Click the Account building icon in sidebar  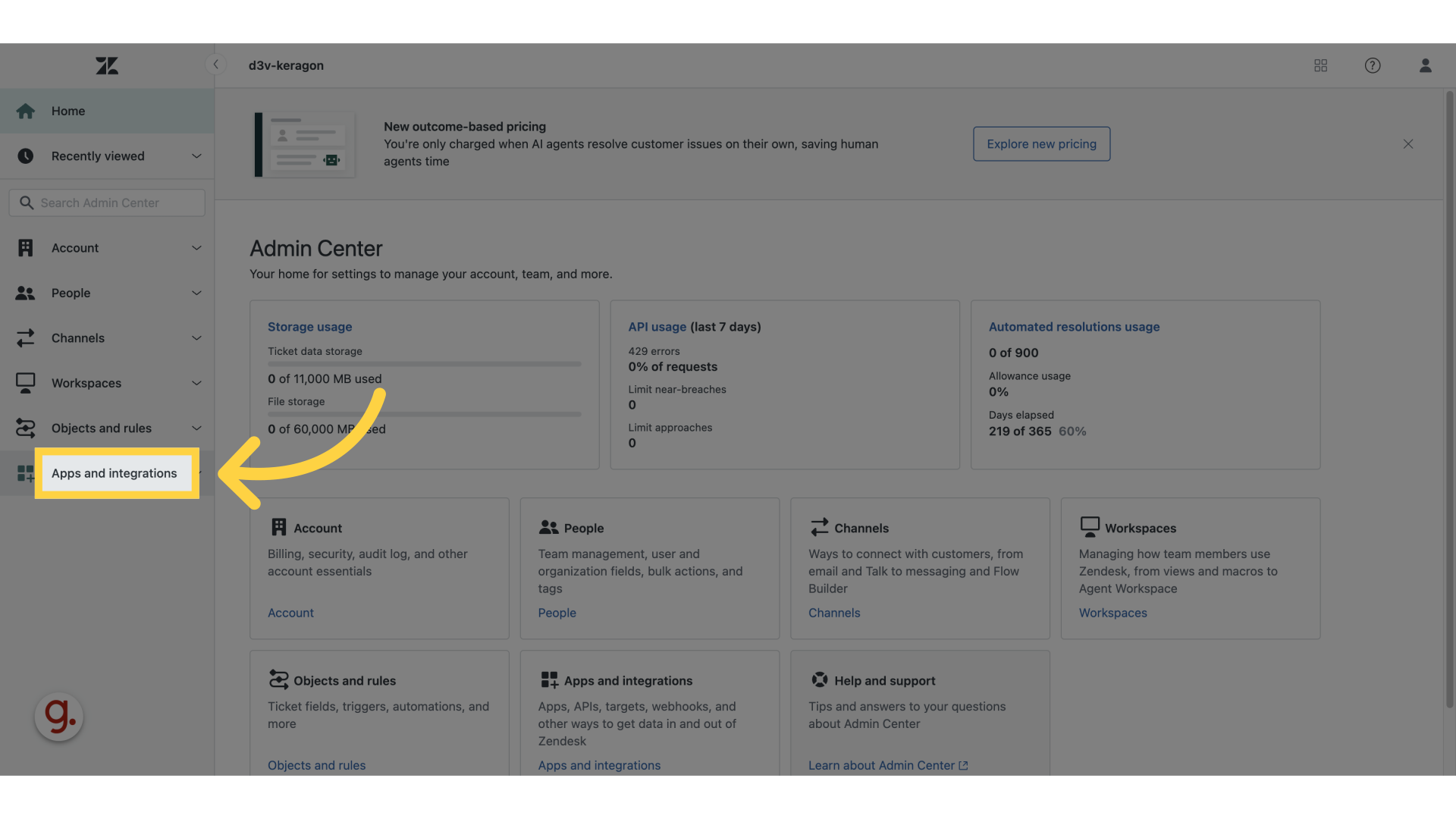[26, 248]
